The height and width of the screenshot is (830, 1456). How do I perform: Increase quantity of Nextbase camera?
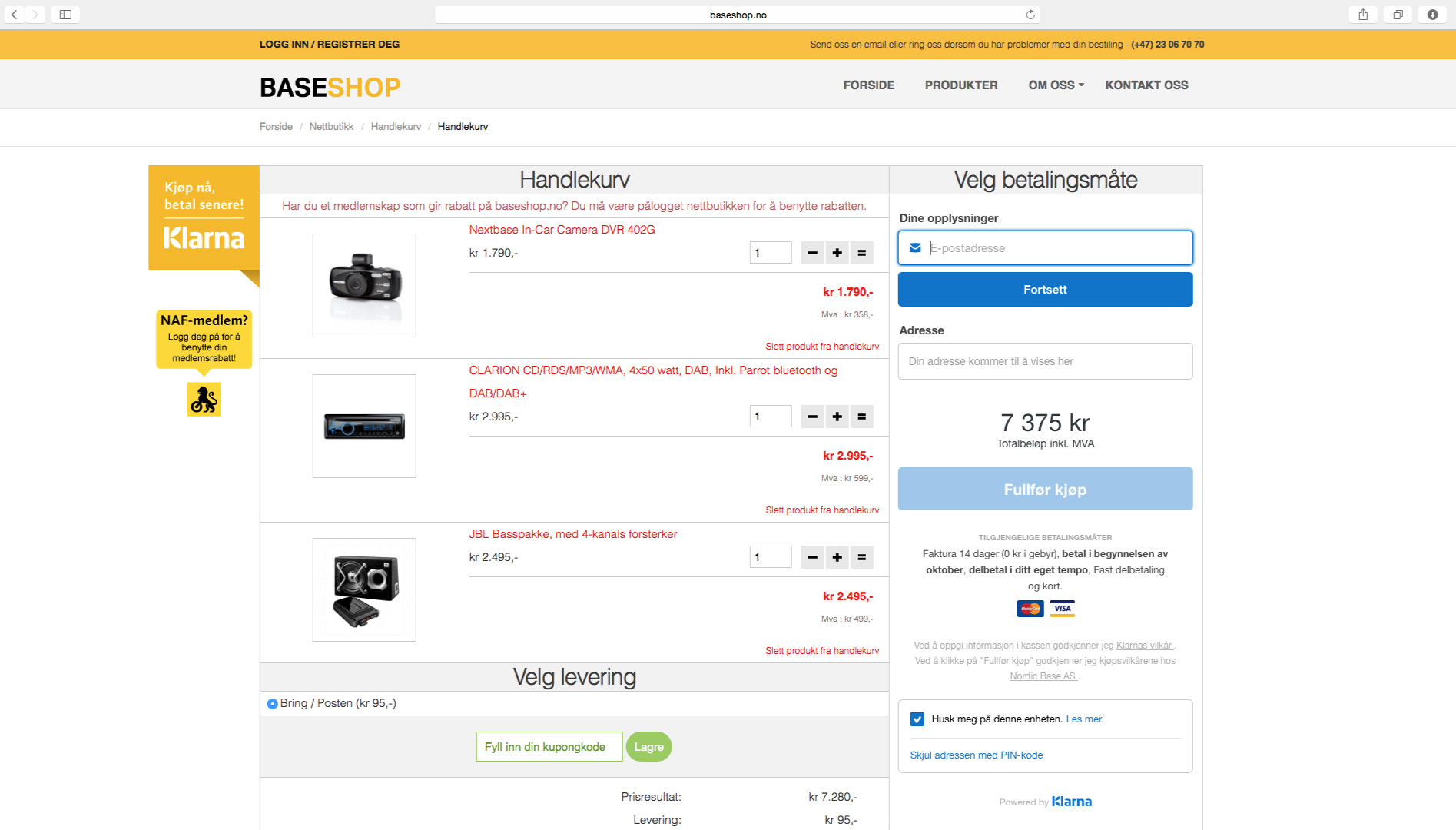point(837,253)
